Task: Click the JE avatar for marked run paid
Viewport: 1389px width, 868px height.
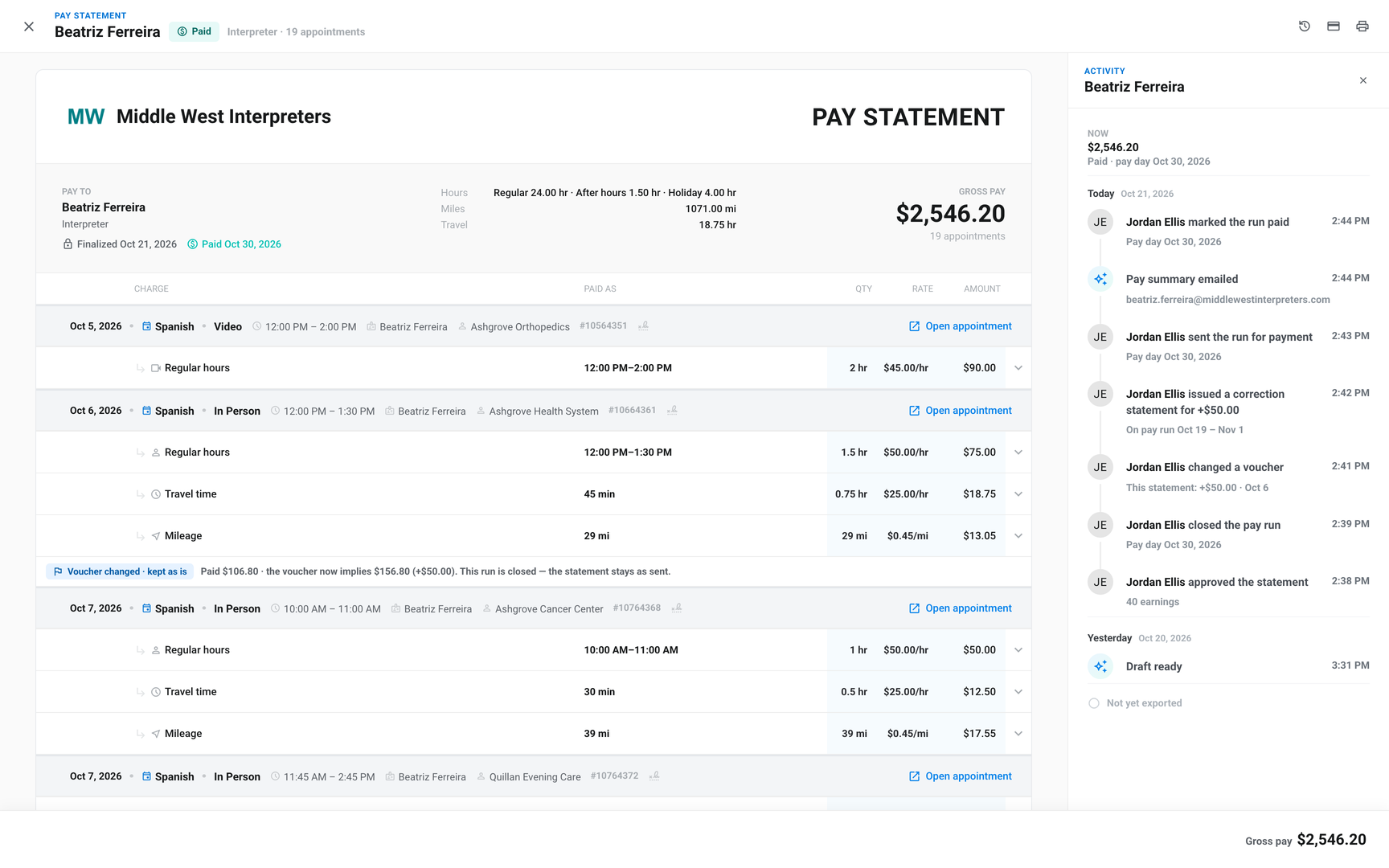Action: [x=1100, y=222]
